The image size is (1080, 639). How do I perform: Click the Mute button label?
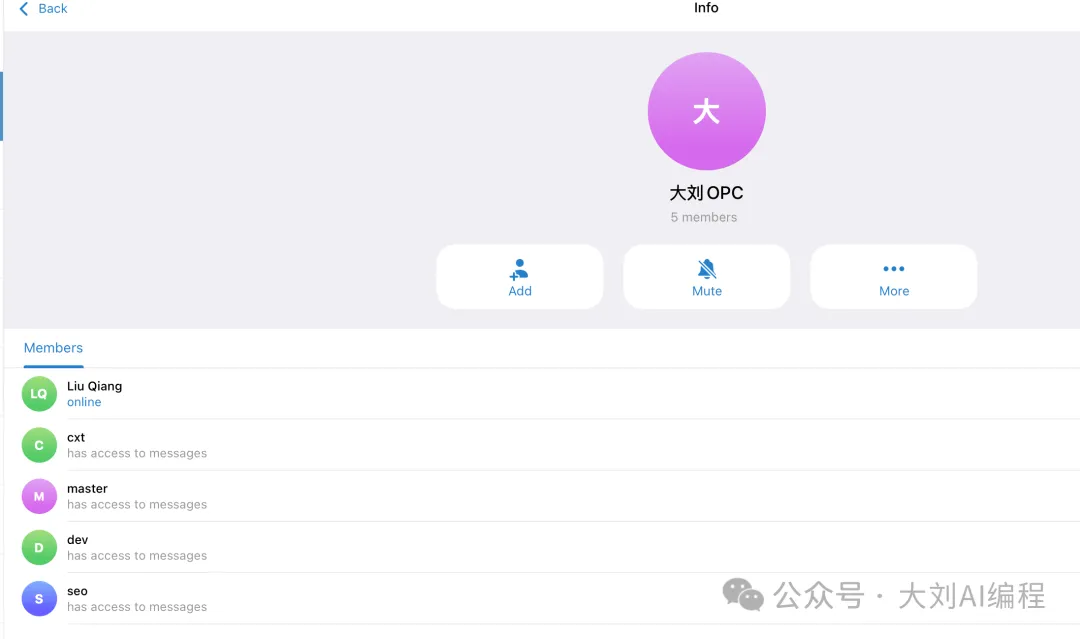coord(707,291)
